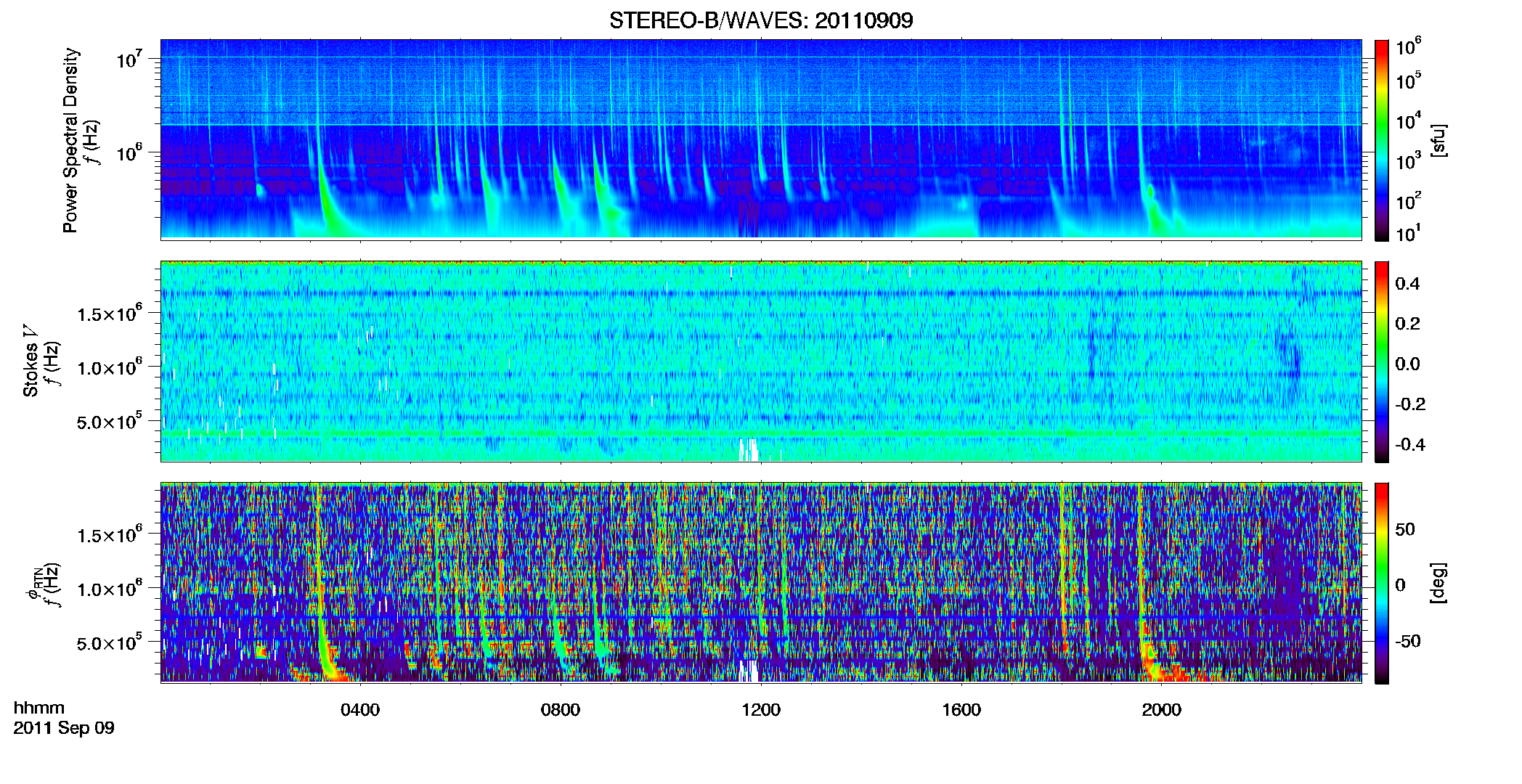Click the plot title STEREO-B/WAVES: 20110909
1522x784 pixels.
coord(761,20)
